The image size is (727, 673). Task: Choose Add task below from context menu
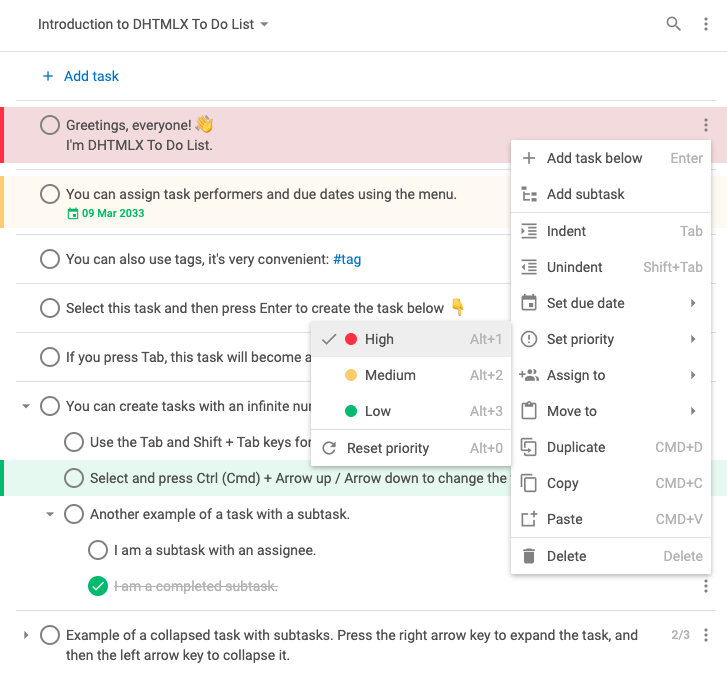(611, 158)
